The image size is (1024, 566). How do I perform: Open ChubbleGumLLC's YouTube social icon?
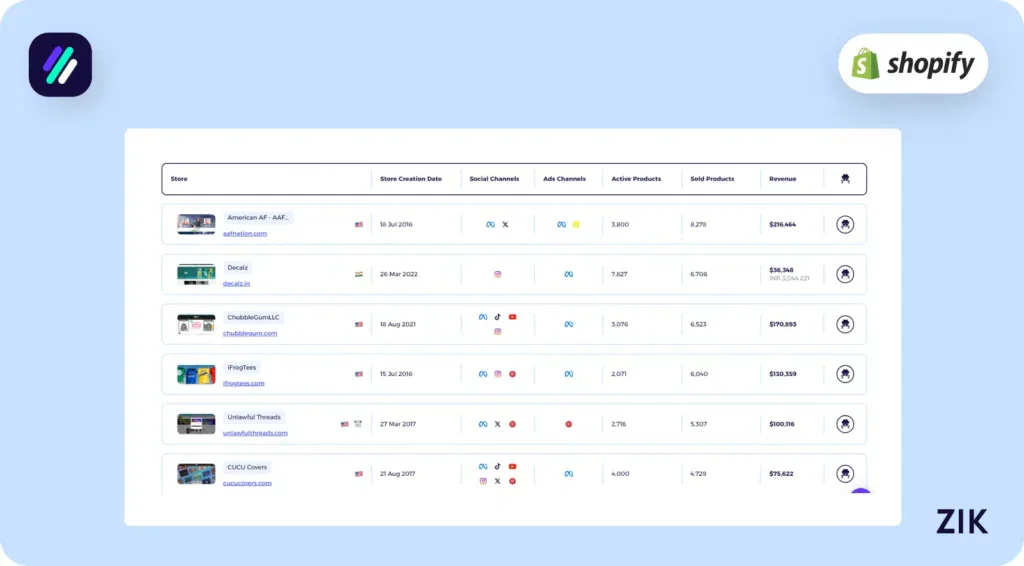pos(513,317)
